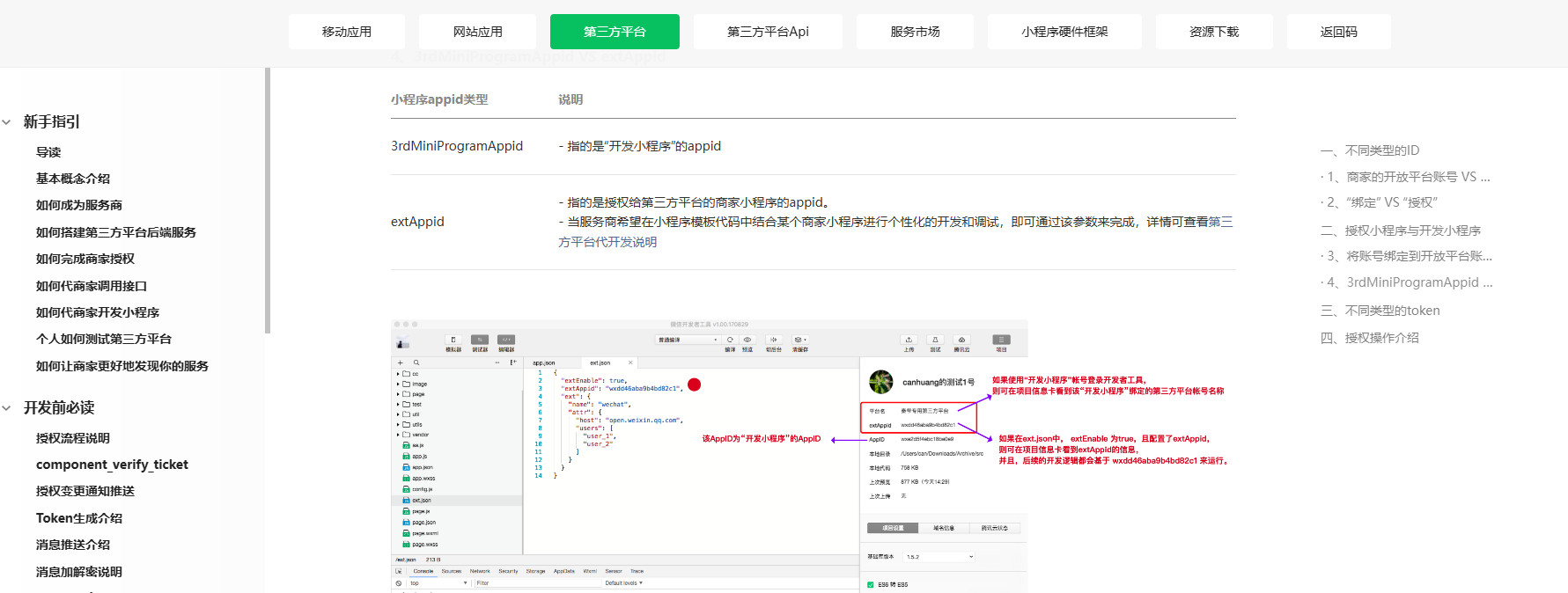Jump to 4、3rdMiniProgramAppid outline entry
The image size is (1568, 593).
click(x=1407, y=282)
